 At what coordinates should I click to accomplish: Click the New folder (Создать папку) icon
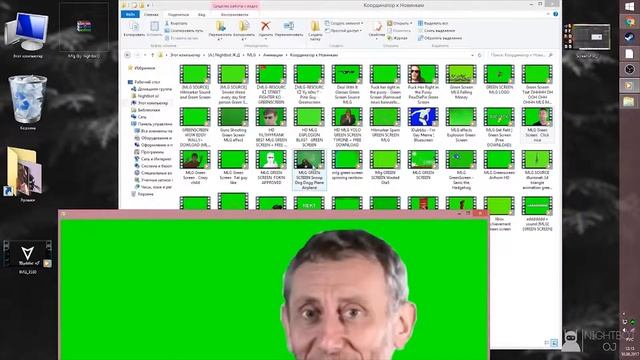[315, 26]
